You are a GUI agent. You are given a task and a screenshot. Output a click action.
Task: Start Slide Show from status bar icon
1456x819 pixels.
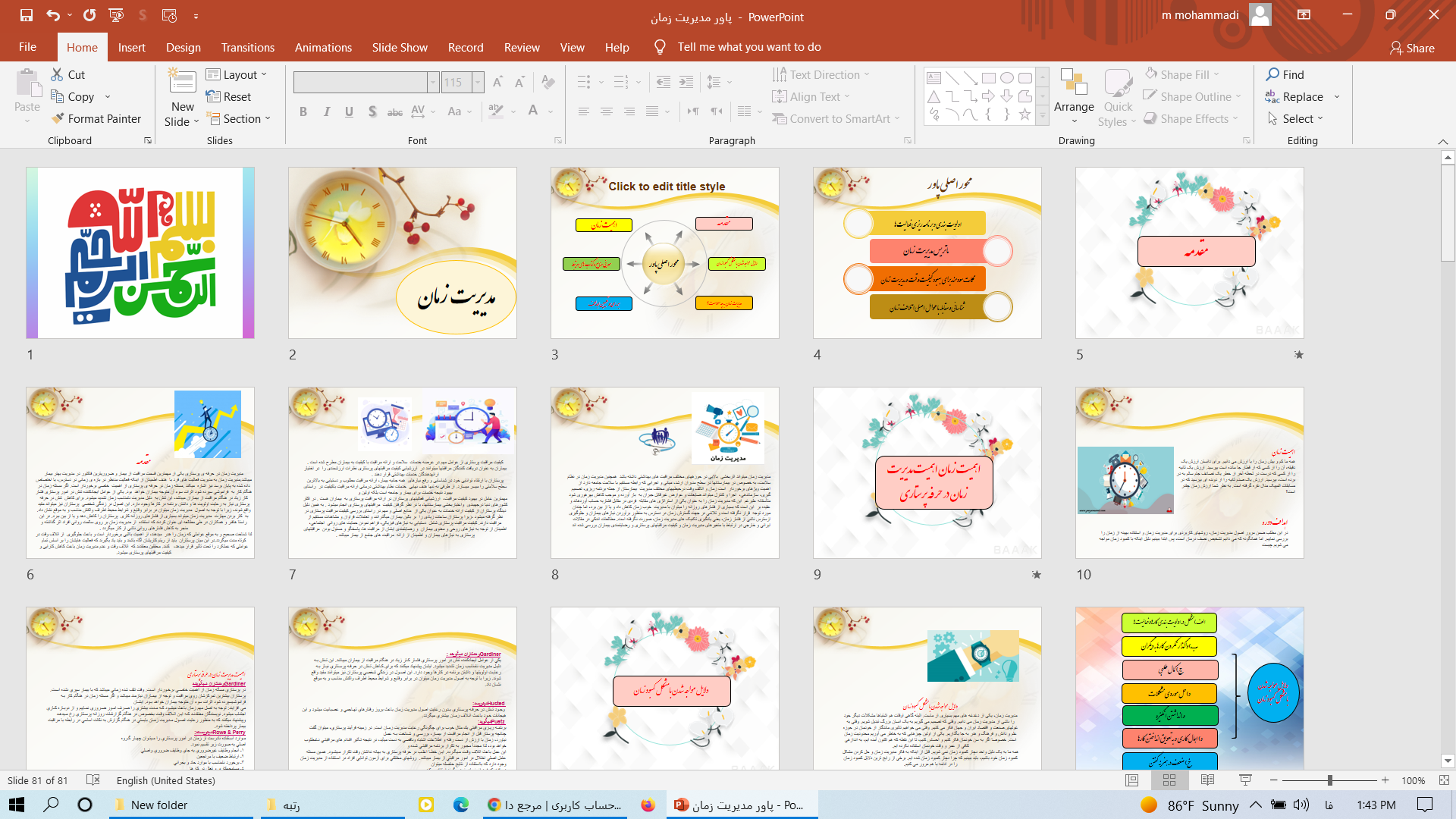1245,780
